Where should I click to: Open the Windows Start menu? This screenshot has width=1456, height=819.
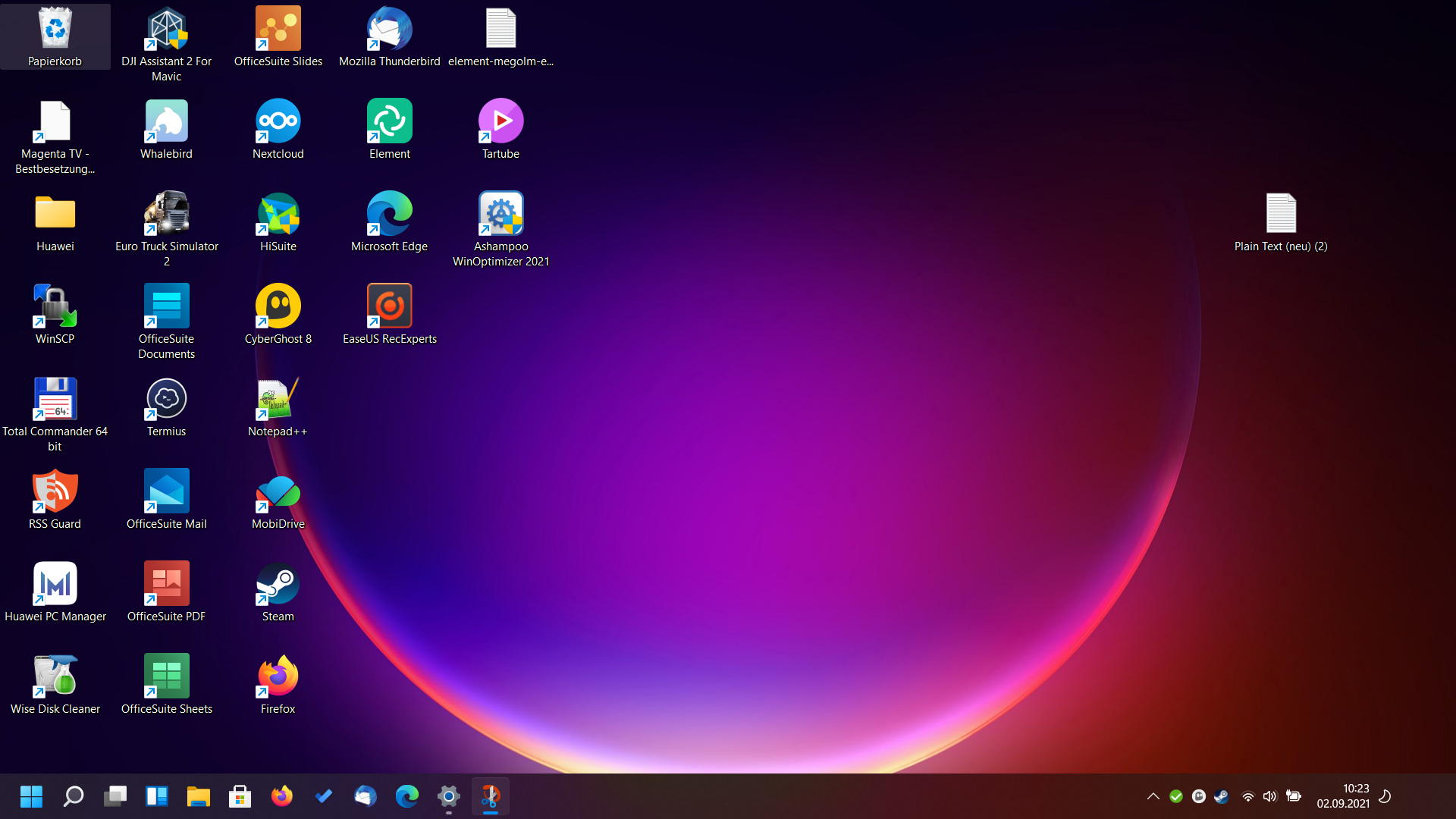click(31, 796)
